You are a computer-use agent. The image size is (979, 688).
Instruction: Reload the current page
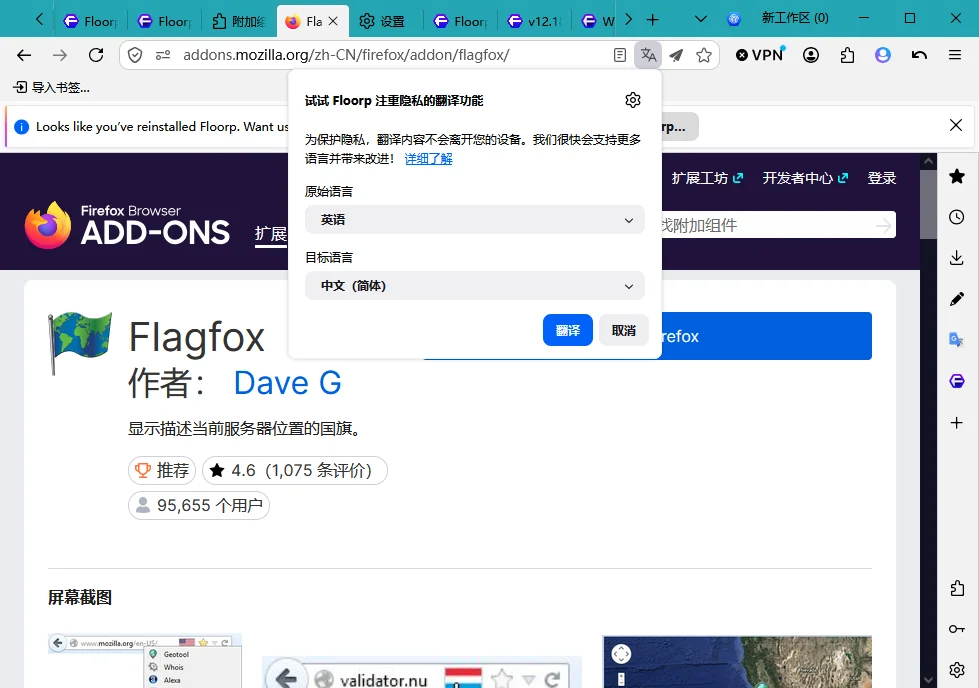[x=96, y=55]
